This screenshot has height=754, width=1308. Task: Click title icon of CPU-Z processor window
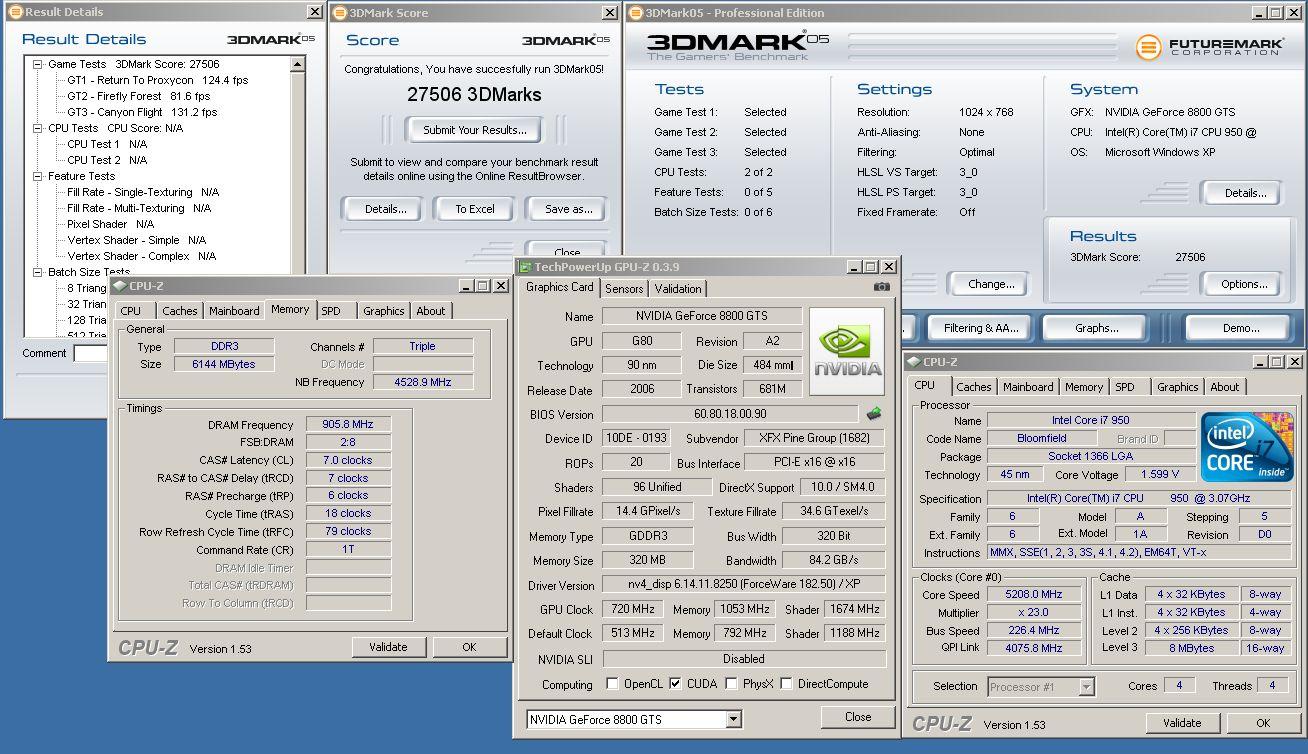point(914,361)
